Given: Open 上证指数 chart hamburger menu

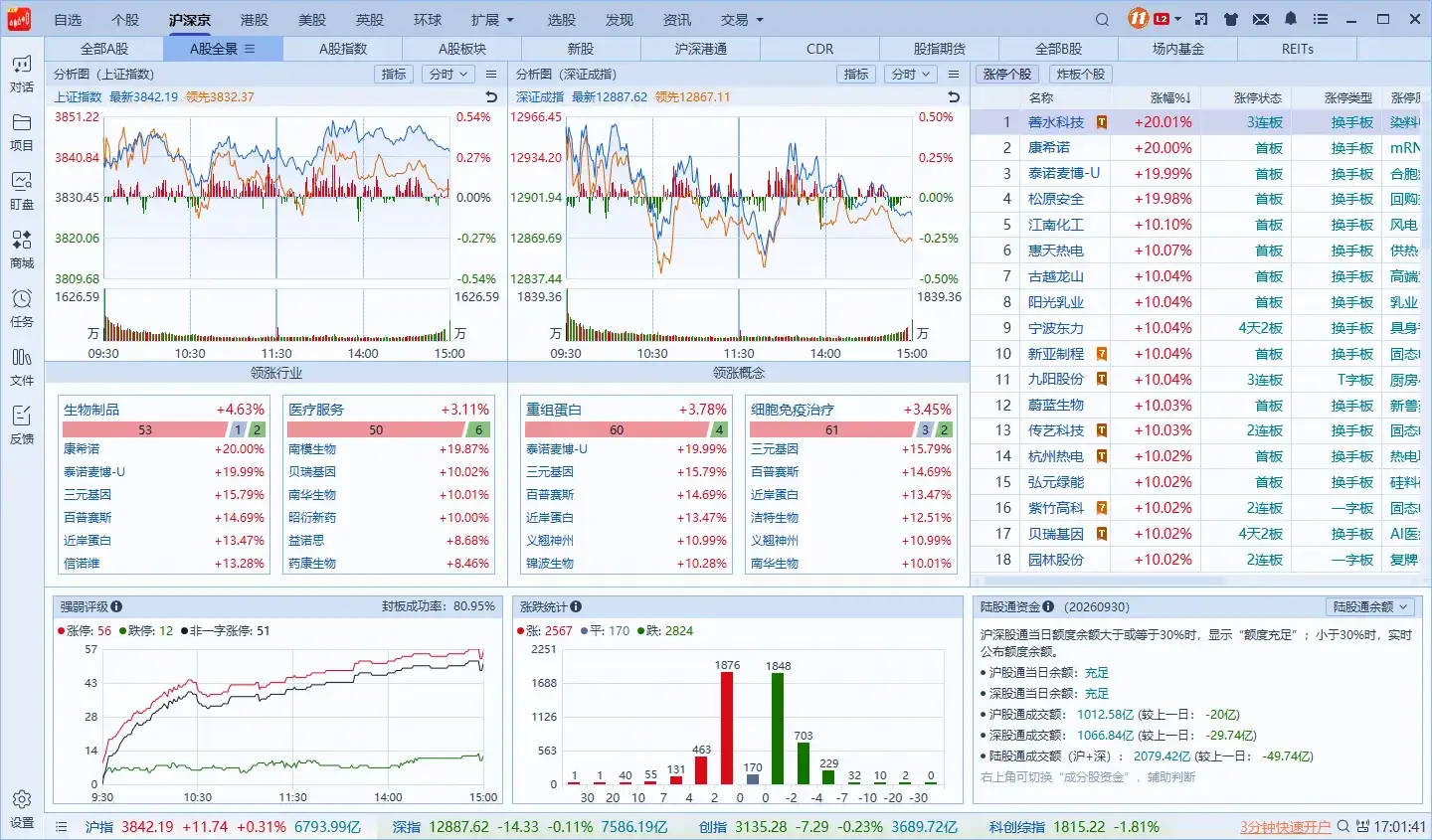Looking at the screenshot, I should [x=491, y=75].
